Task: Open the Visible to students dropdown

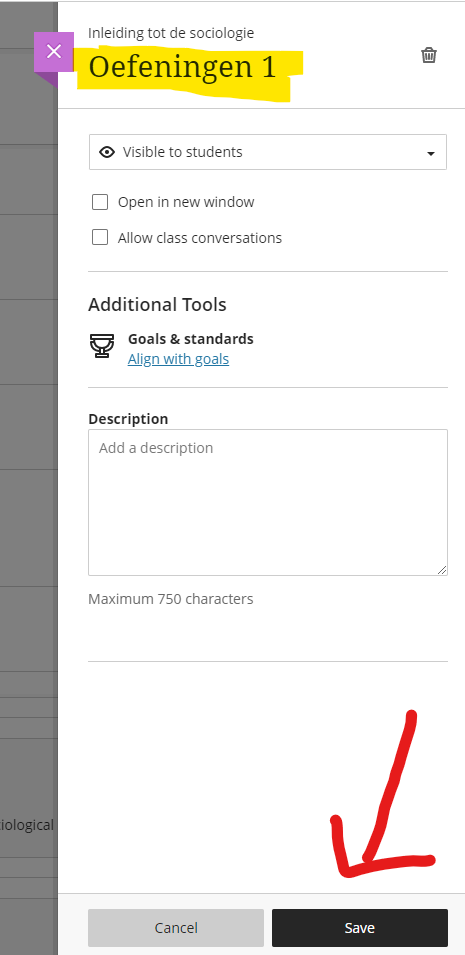Action: pos(268,152)
